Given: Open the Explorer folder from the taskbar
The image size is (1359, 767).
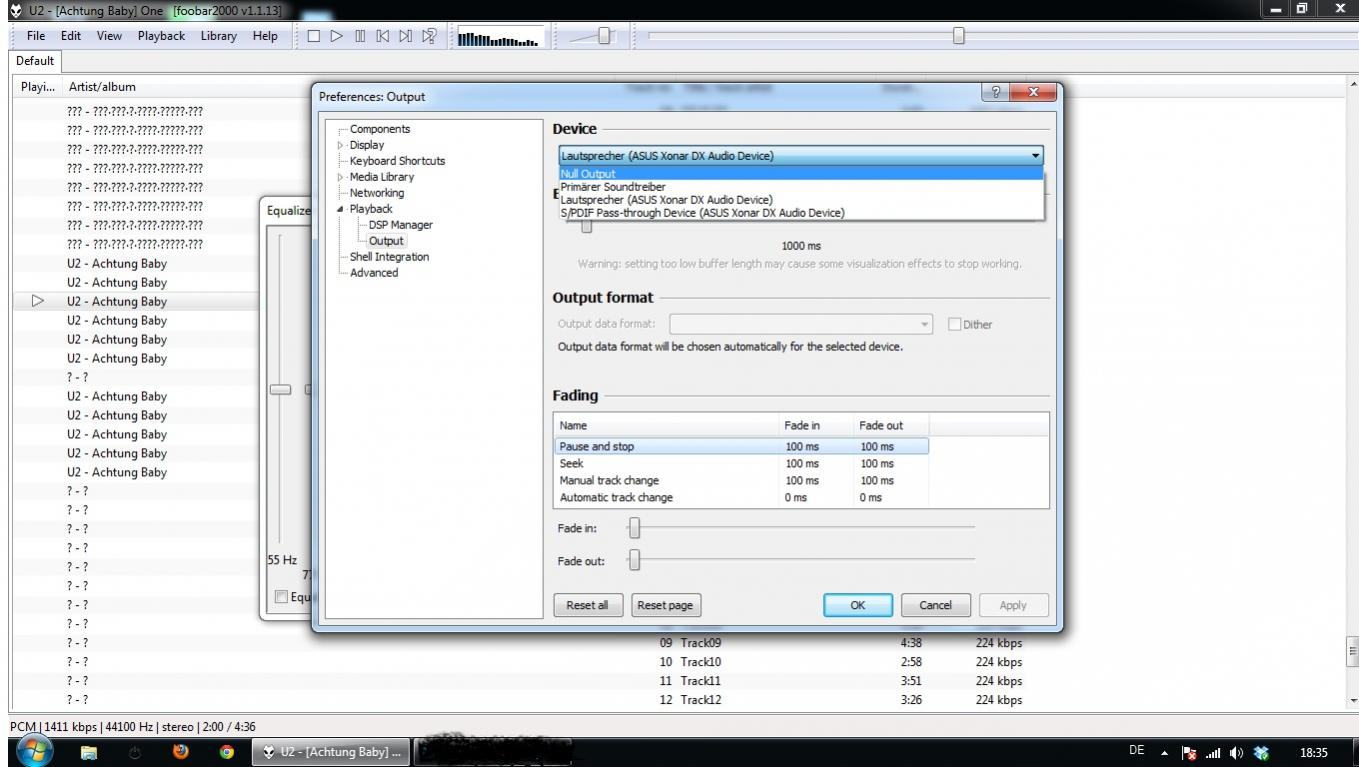Looking at the screenshot, I should 89,752.
